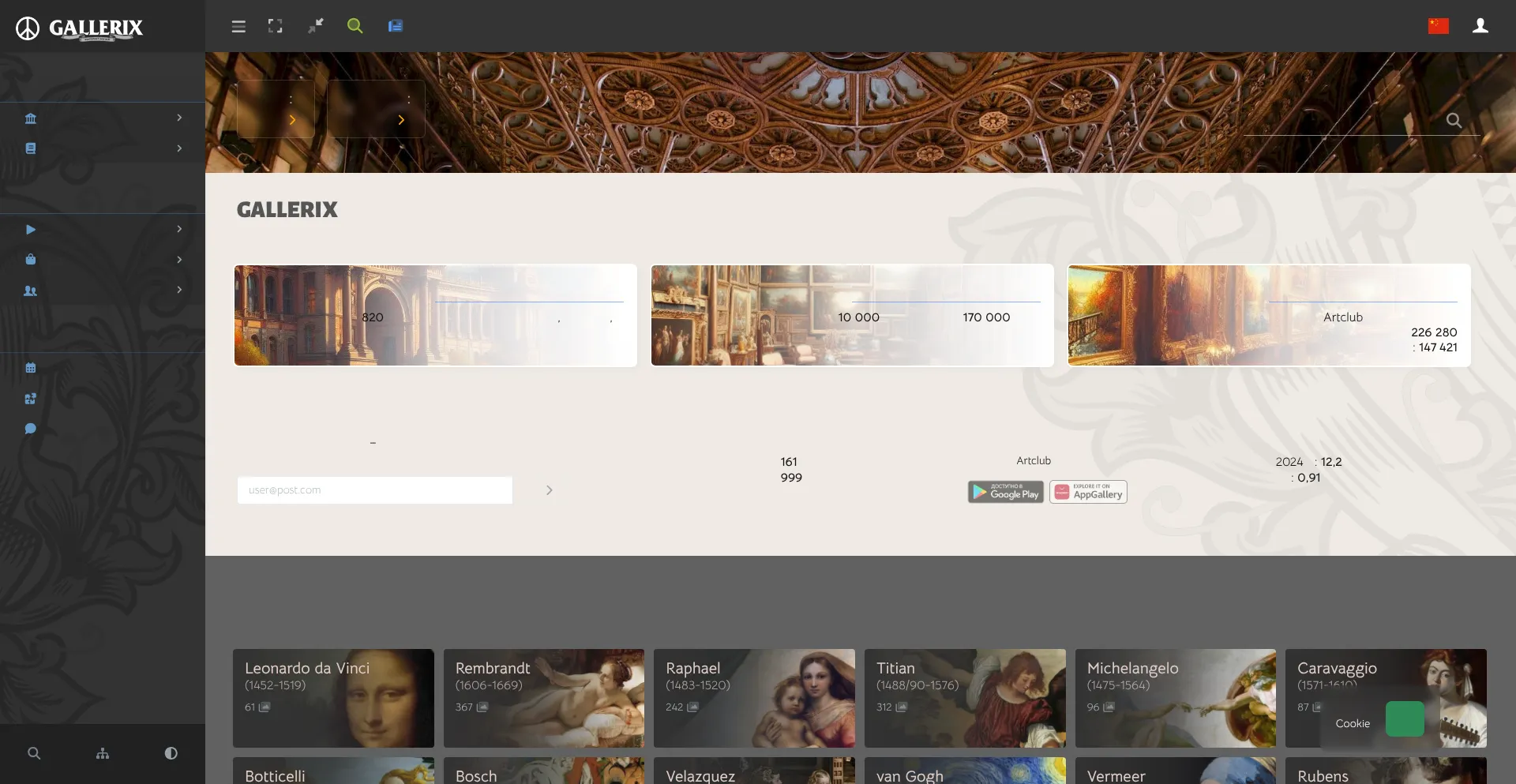This screenshot has height=784, width=1516.
Task: Expand the people group row chevron
Action: [179, 290]
